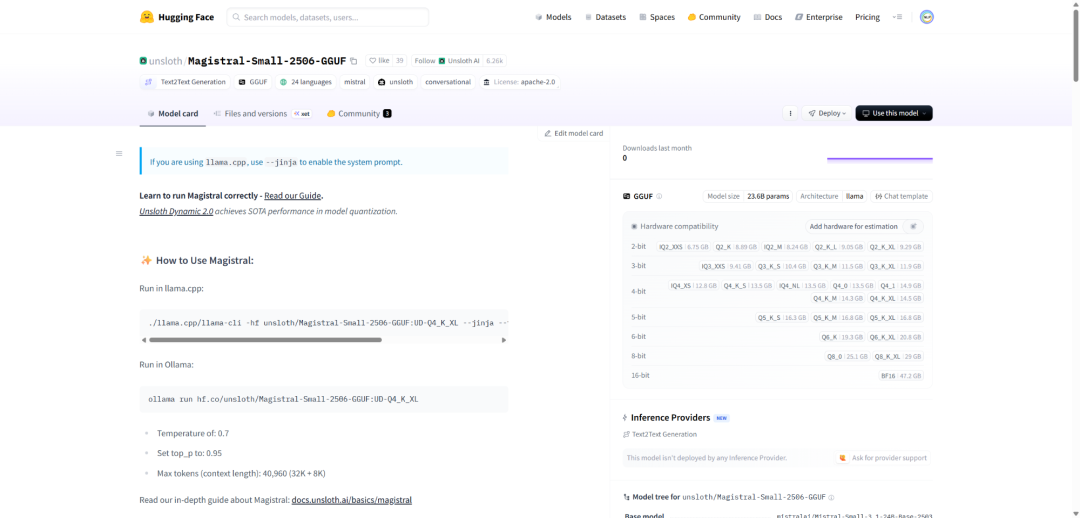Click the 6.26k followers count
This screenshot has height=518, width=1080.
[x=495, y=61]
